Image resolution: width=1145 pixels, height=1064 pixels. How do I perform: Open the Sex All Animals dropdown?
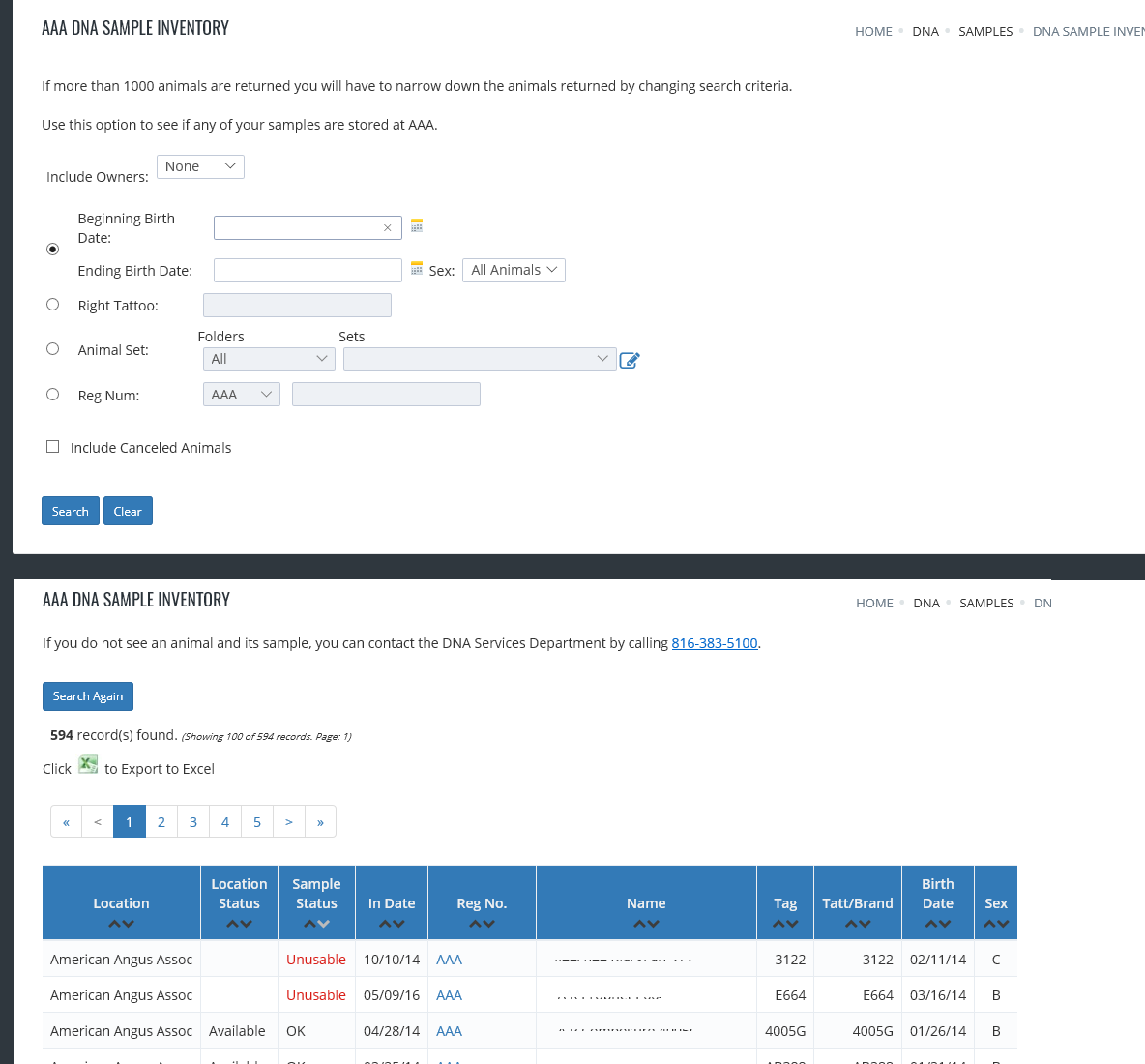(x=514, y=270)
